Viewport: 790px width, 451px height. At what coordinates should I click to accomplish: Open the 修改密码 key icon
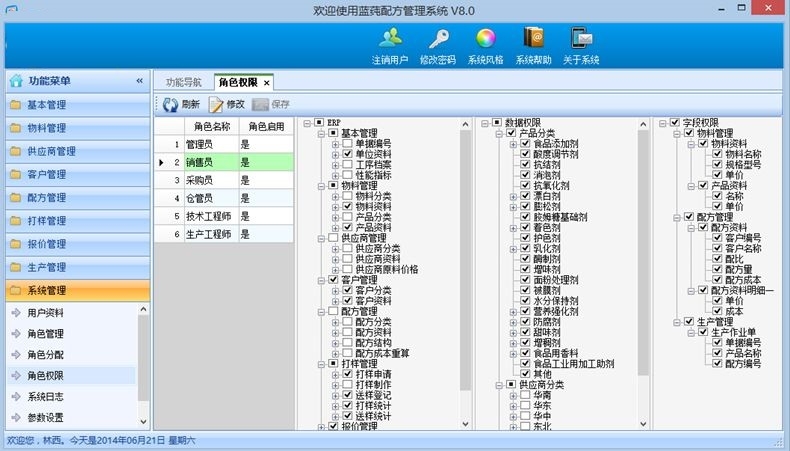pyautogui.click(x=438, y=38)
